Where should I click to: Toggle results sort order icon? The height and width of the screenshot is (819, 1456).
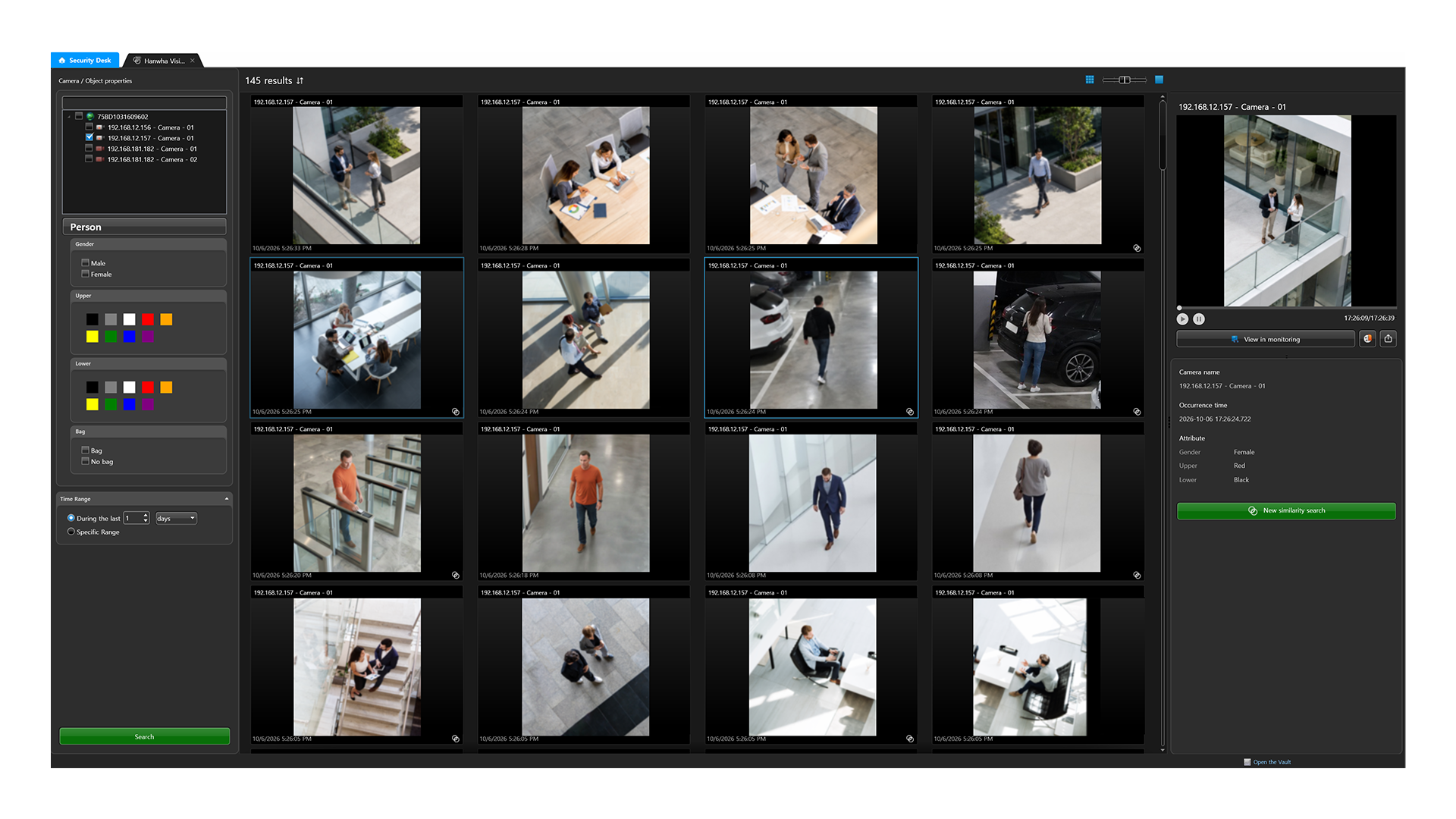[x=300, y=80]
